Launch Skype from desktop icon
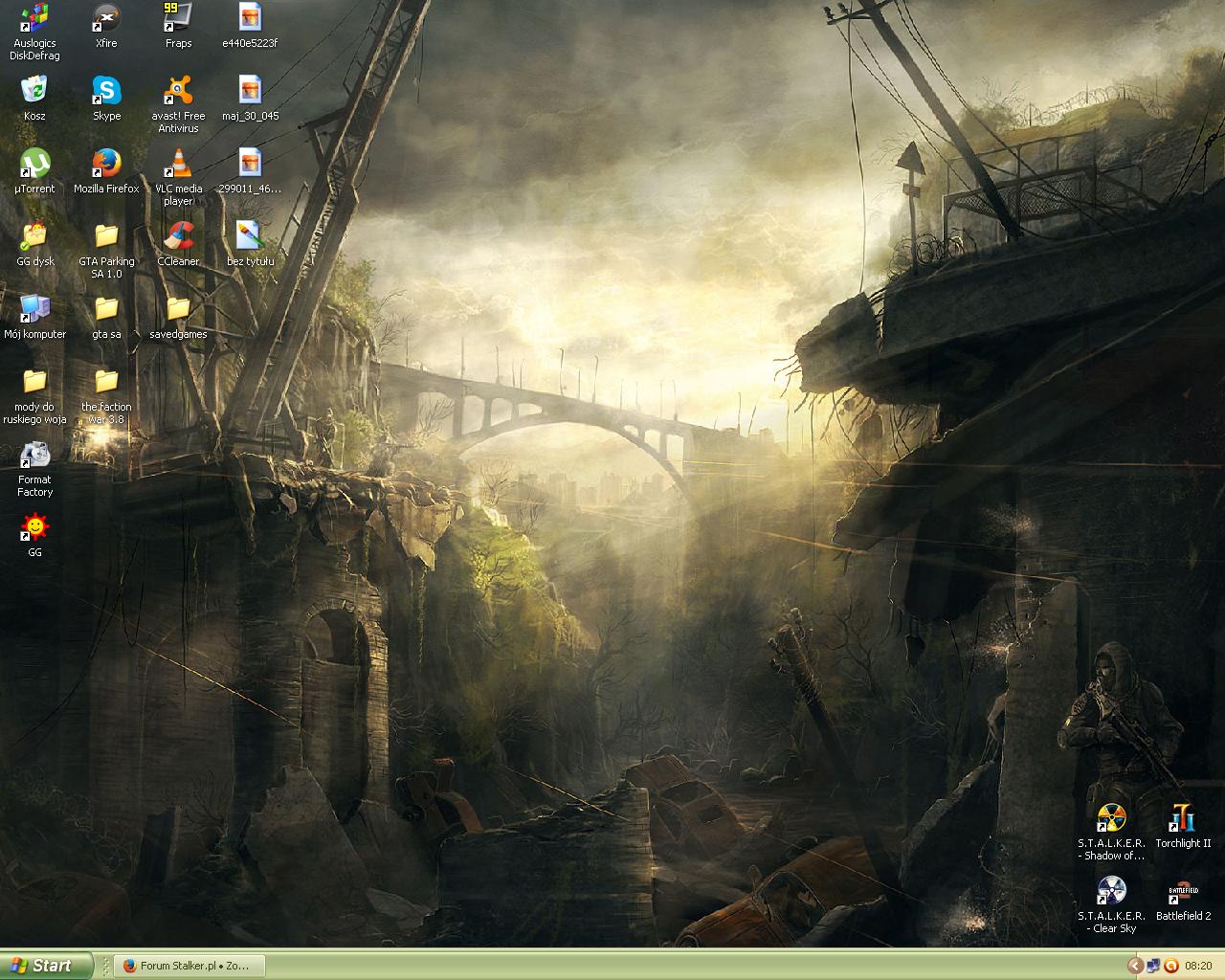The image size is (1225, 980). [106, 99]
